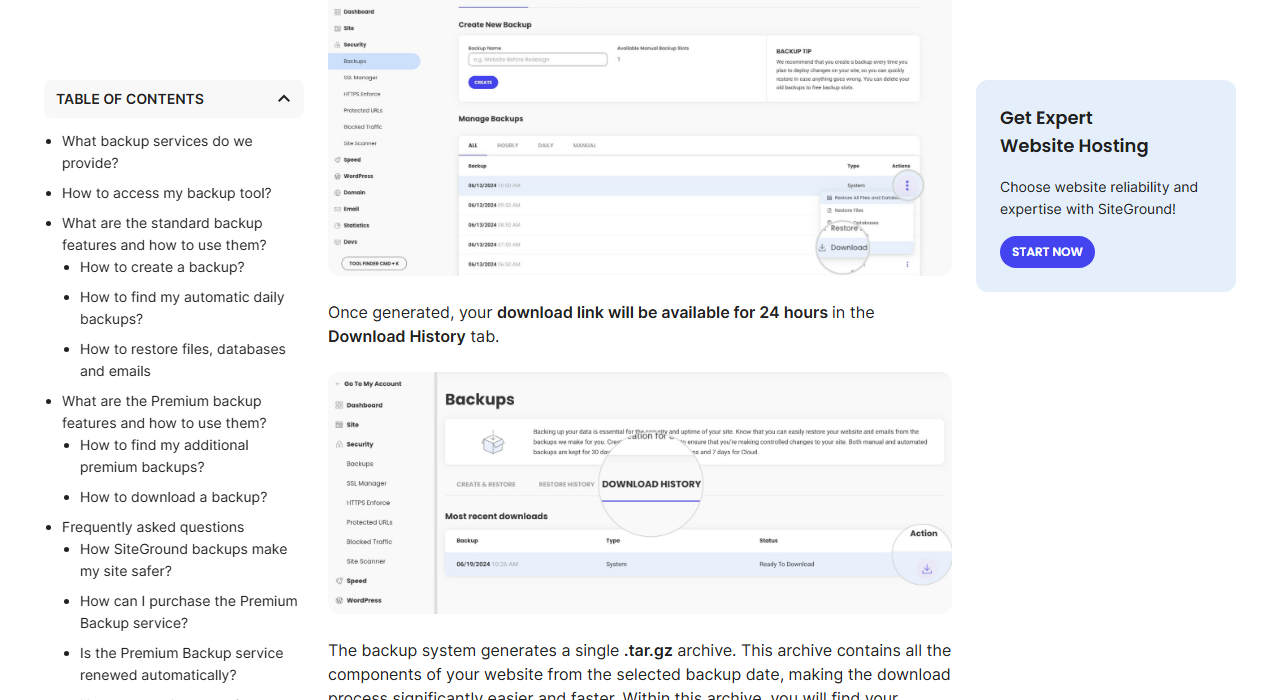Open the Download History tutorial screenshot
This screenshot has height=700, width=1280.
tap(640, 493)
